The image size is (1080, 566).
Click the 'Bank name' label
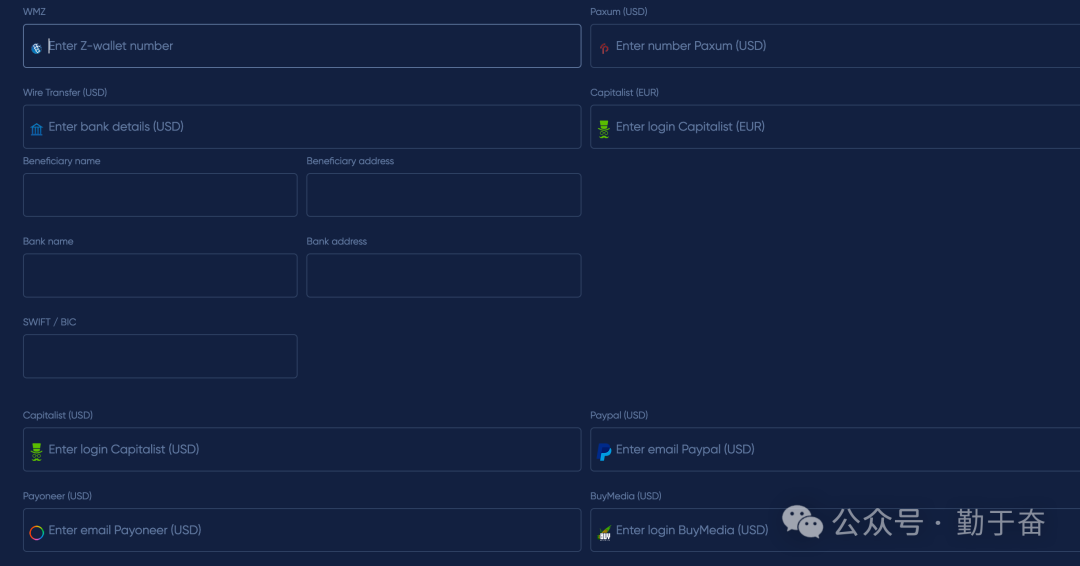click(48, 241)
